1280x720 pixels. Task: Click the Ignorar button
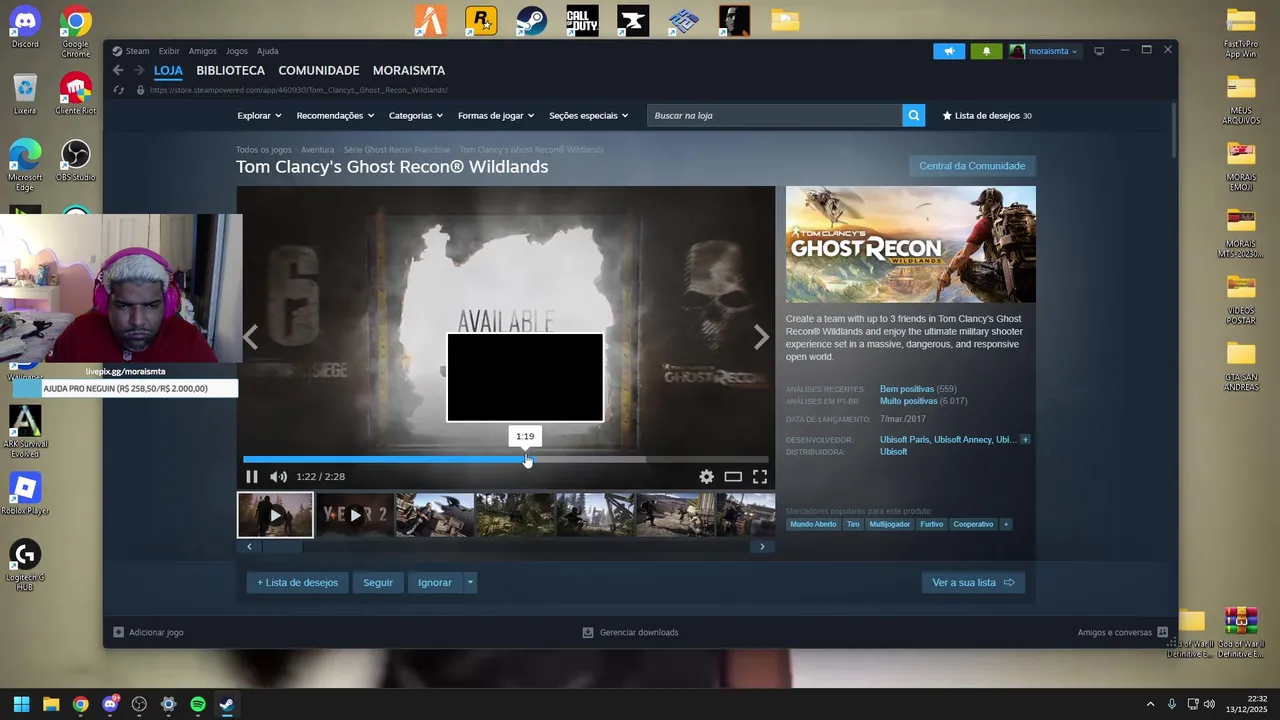[x=435, y=582]
